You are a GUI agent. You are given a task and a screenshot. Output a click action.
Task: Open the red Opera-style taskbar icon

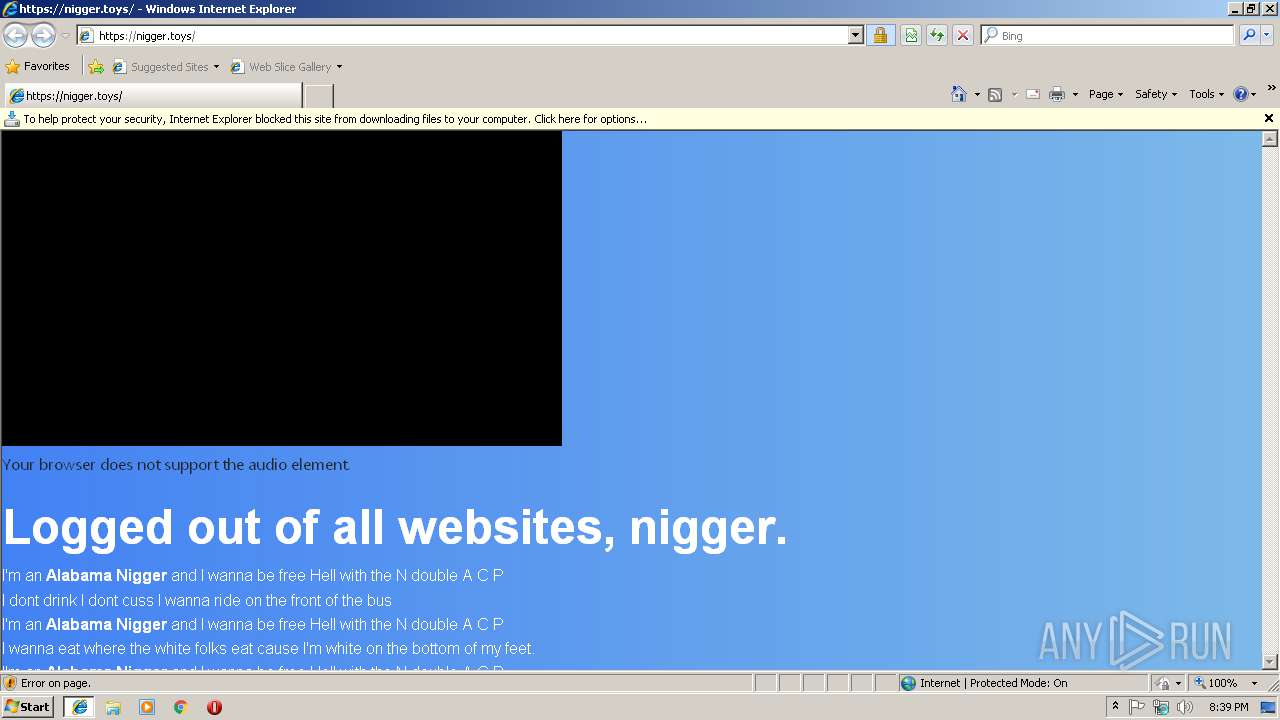pyautogui.click(x=214, y=707)
